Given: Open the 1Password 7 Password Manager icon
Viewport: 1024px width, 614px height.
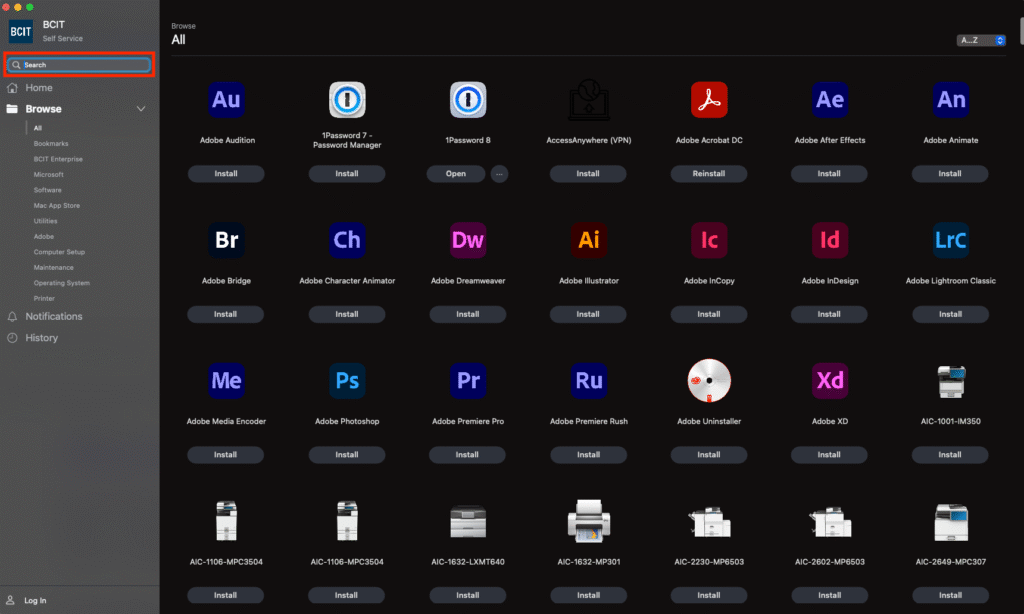Looking at the screenshot, I should click(x=347, y=100).
